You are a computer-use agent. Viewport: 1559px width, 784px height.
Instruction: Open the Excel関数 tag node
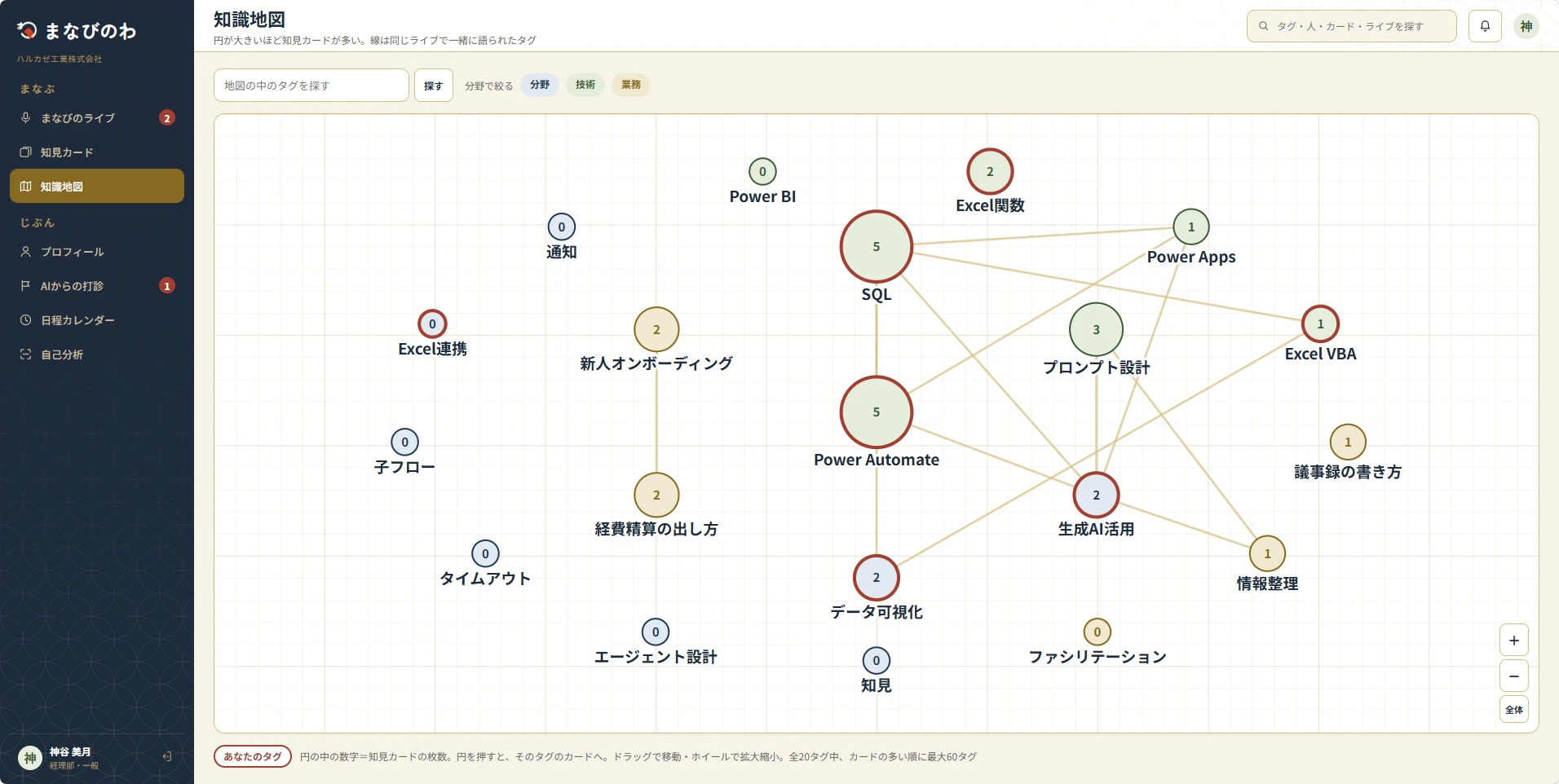click(990, 172)
